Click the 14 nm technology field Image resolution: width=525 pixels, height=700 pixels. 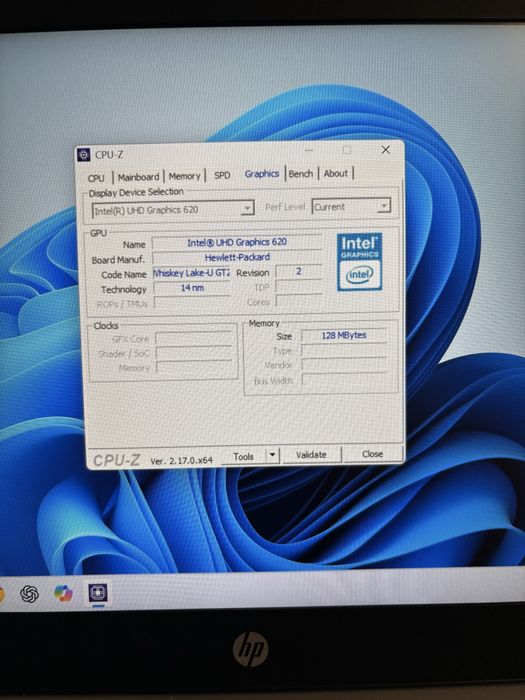pos(192,288)
